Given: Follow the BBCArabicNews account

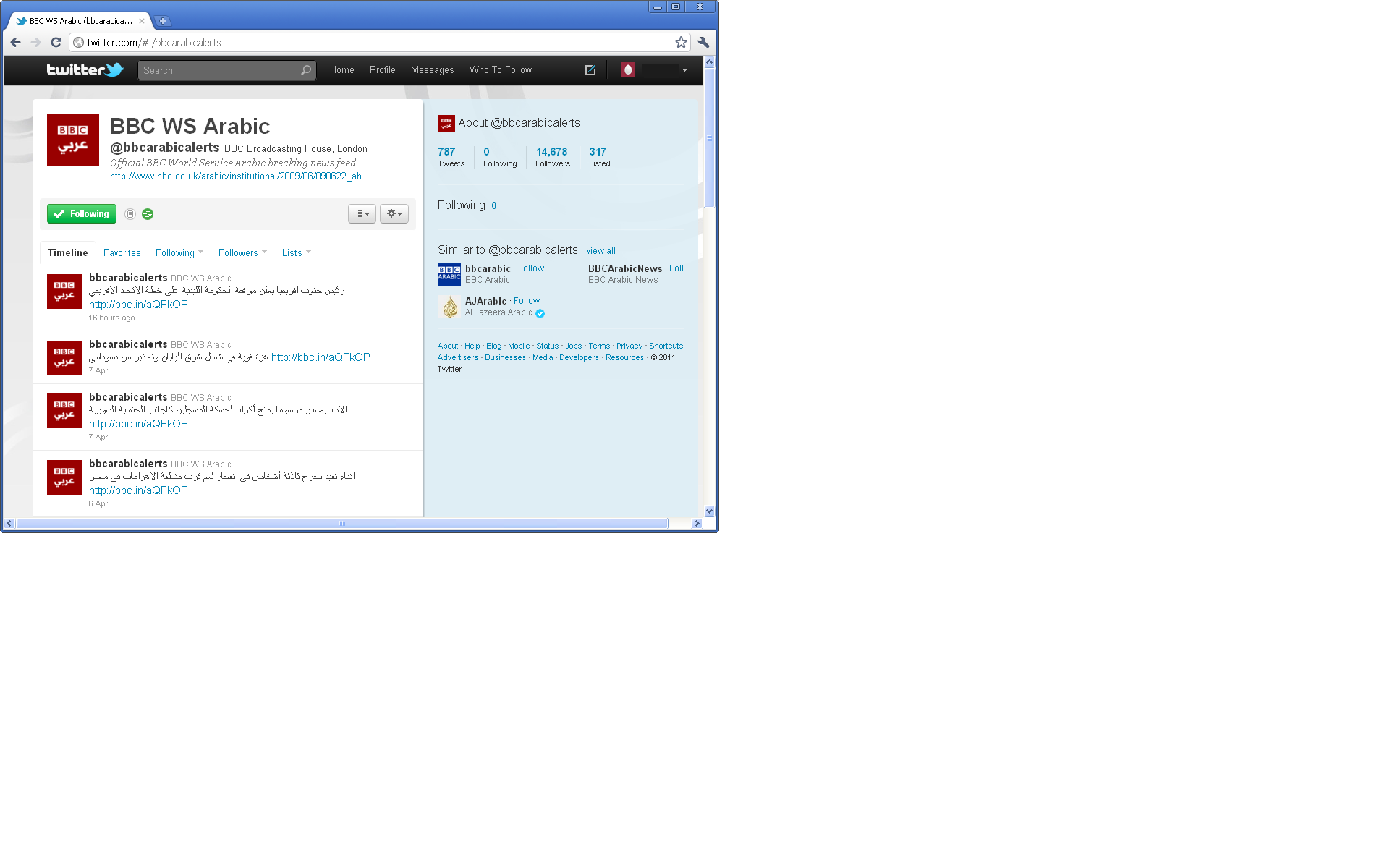Looking at the screenshot, I should [676, 268].
